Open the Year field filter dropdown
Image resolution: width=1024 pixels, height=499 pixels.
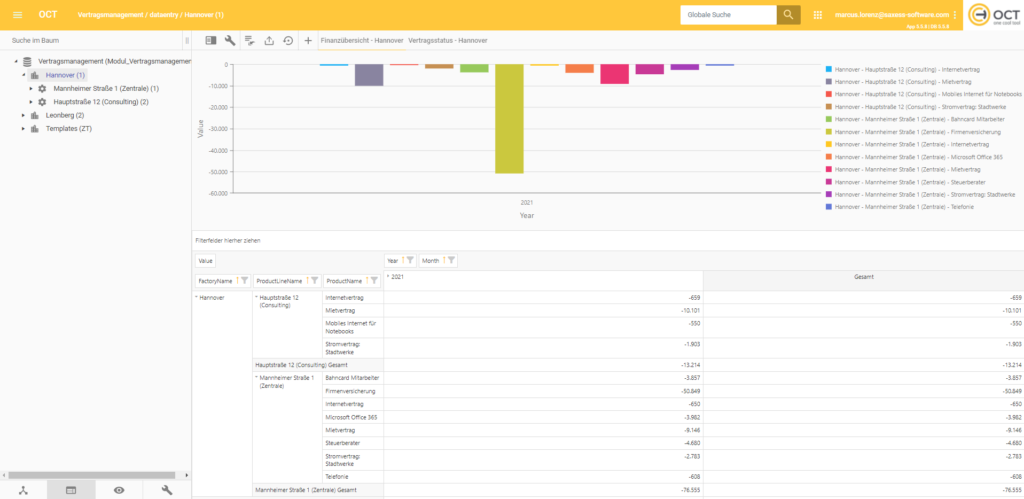point(410,260)
